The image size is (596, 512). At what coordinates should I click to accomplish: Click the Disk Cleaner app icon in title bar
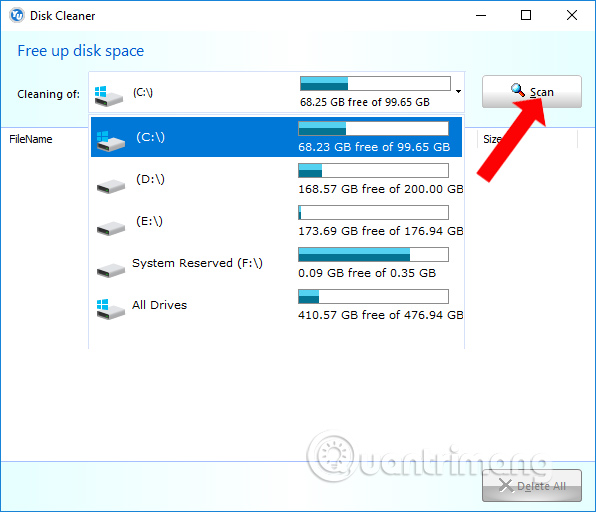click(x=17, y=16)
